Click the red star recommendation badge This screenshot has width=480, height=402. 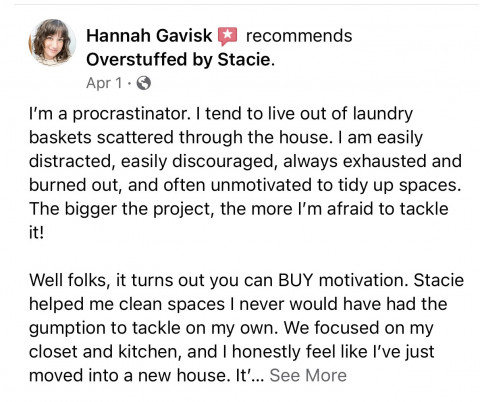tap(227, 36)
